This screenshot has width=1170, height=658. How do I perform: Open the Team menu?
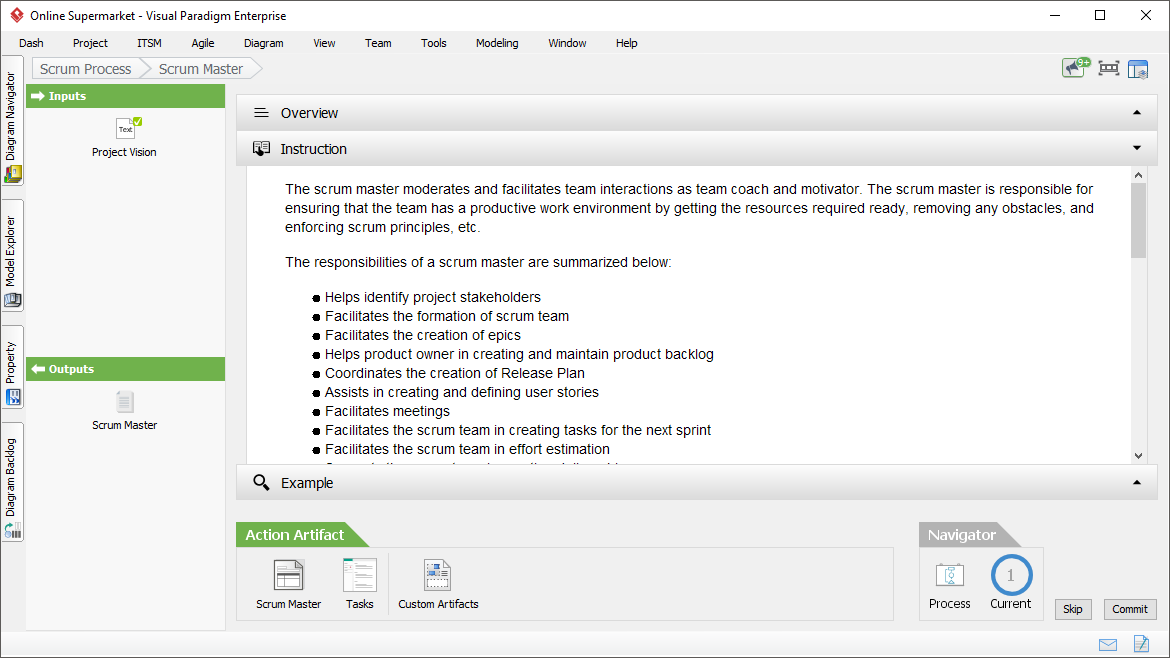(378, 43)
